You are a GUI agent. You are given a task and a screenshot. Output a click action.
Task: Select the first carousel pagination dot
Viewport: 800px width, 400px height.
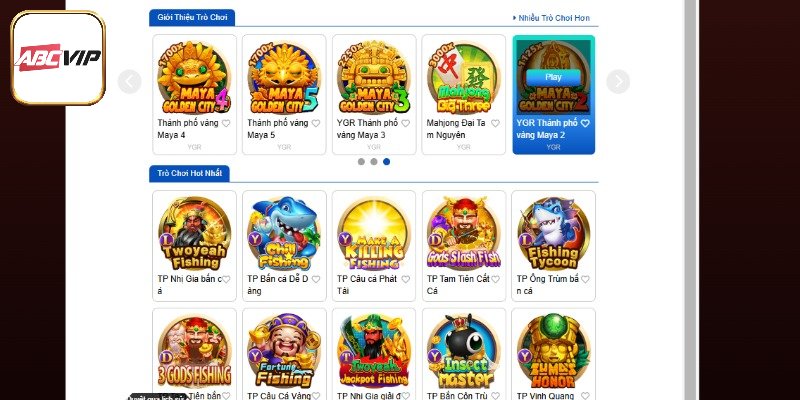[361, 162]
